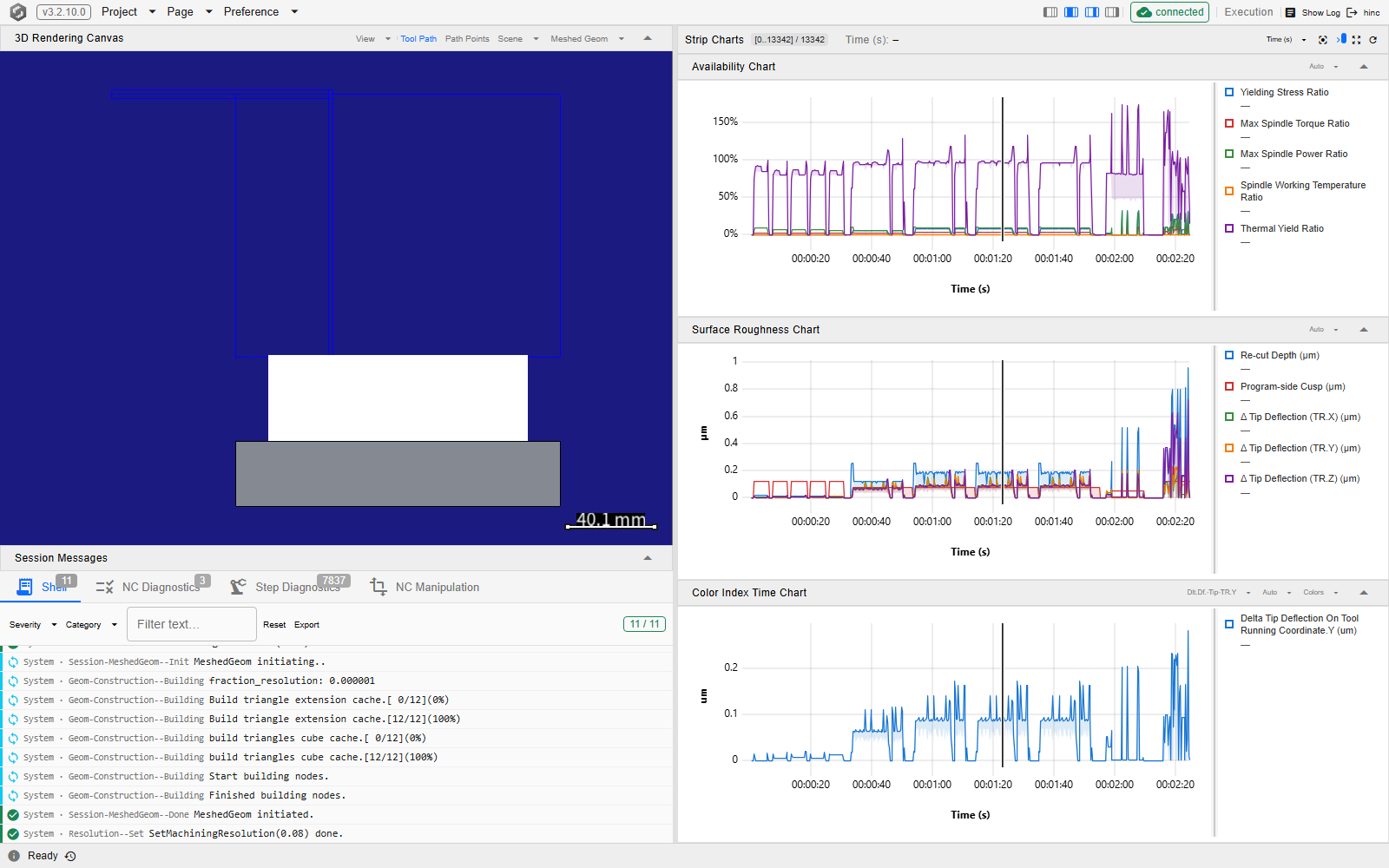
Task: Toggle the second panel layout icon
Action: (x=1071, y=12)
